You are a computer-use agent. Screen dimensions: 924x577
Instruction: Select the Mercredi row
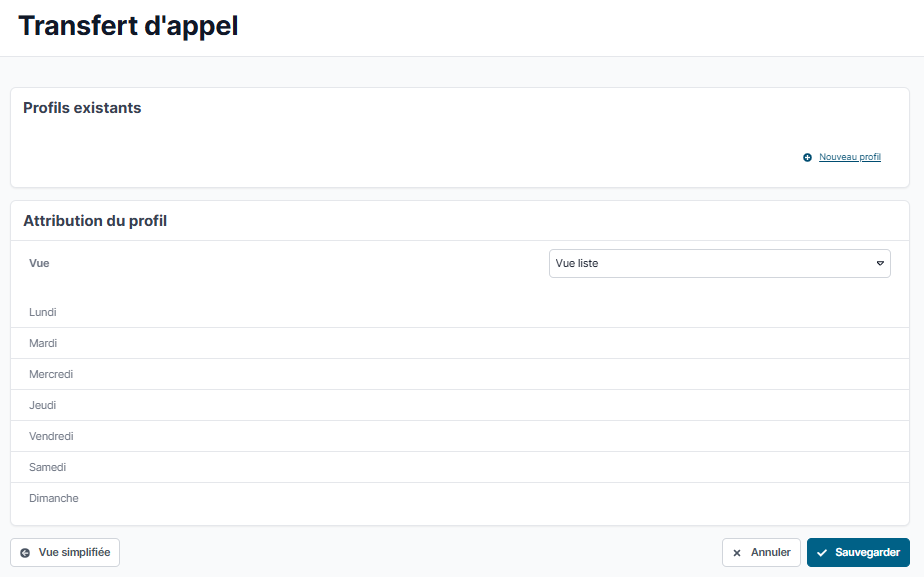[51, 374]
